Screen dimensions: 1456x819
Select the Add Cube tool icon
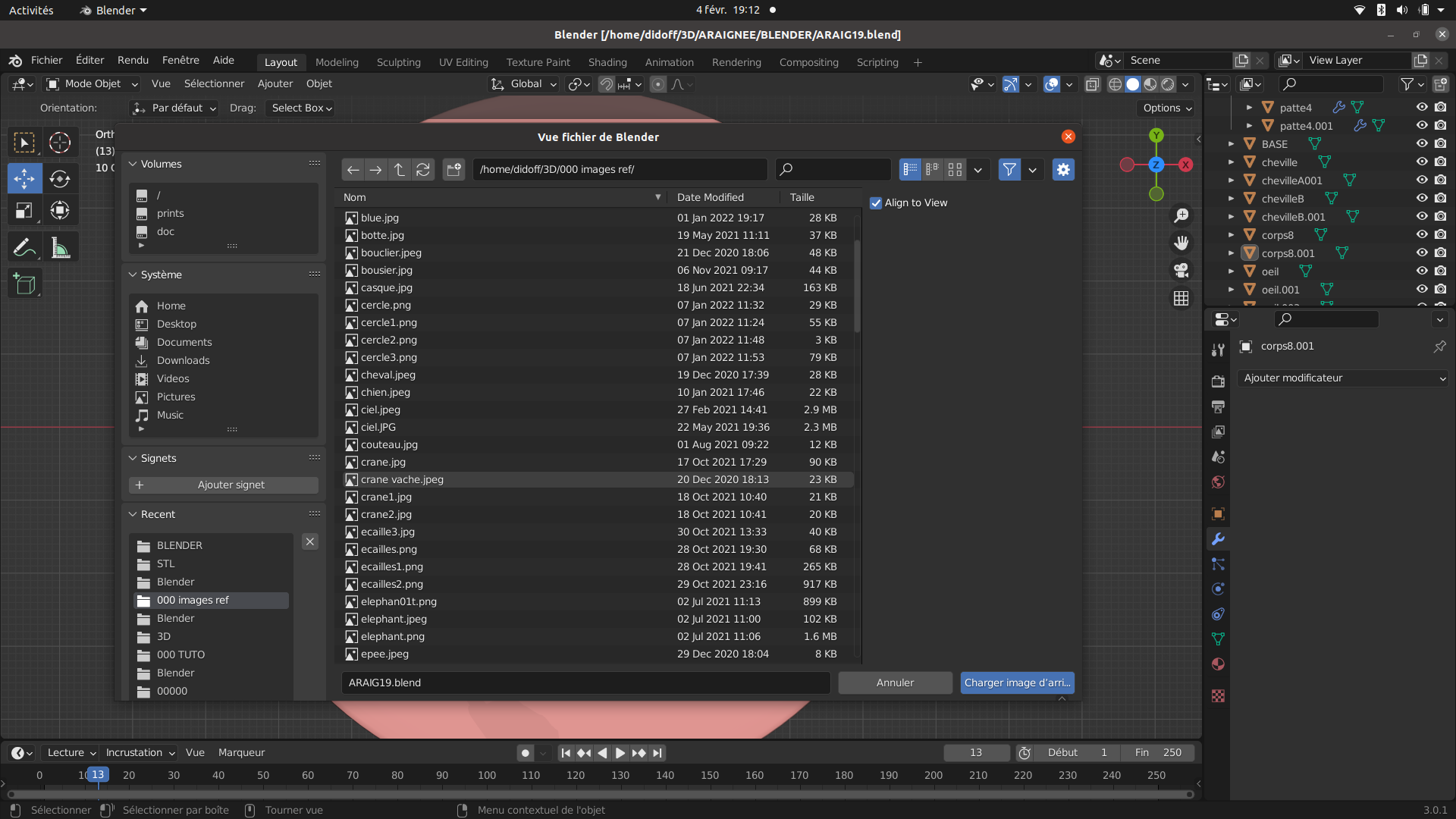pyautogui.click(x=24, y=284)
